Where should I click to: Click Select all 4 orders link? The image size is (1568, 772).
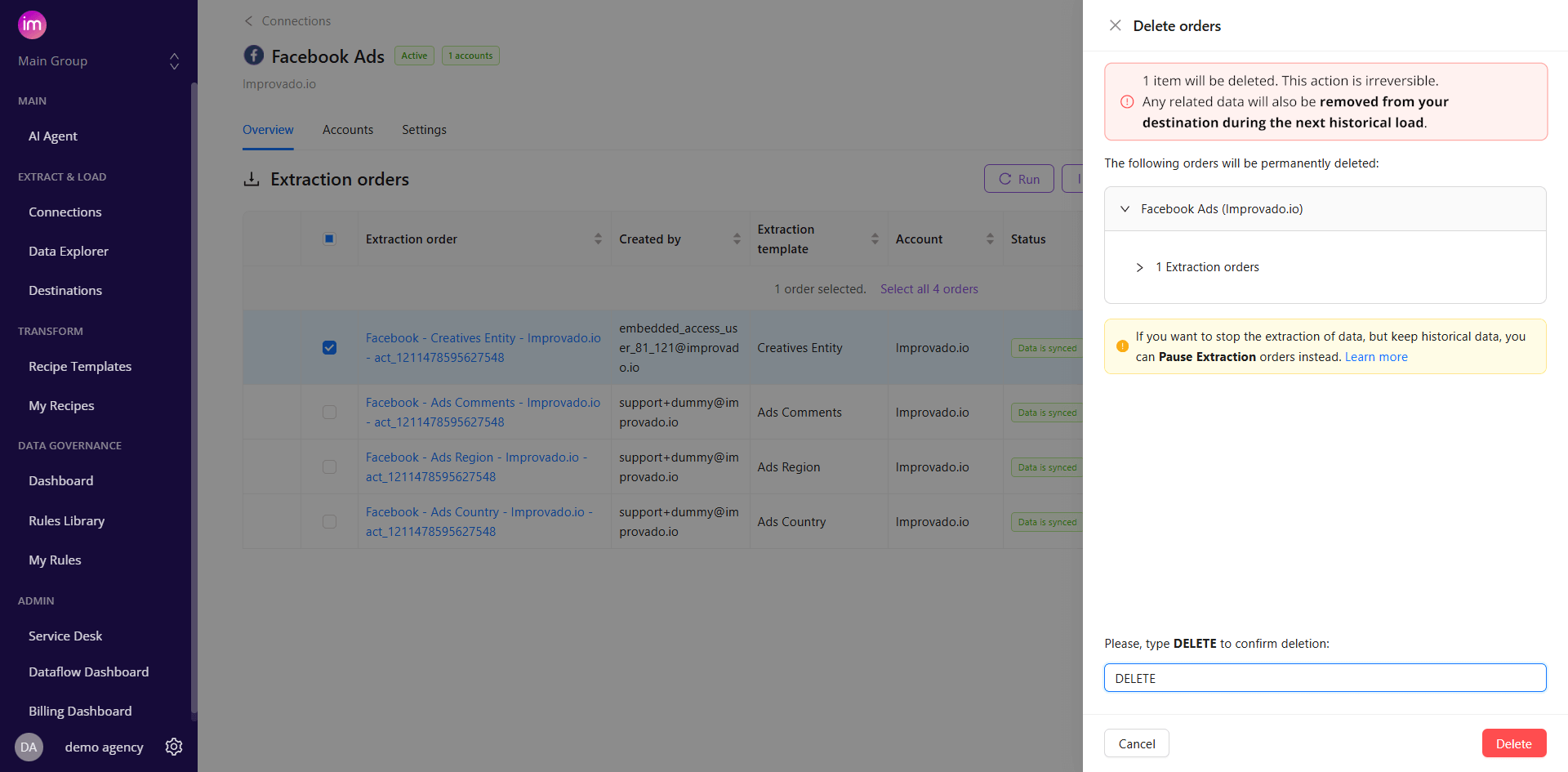point(929,289)
